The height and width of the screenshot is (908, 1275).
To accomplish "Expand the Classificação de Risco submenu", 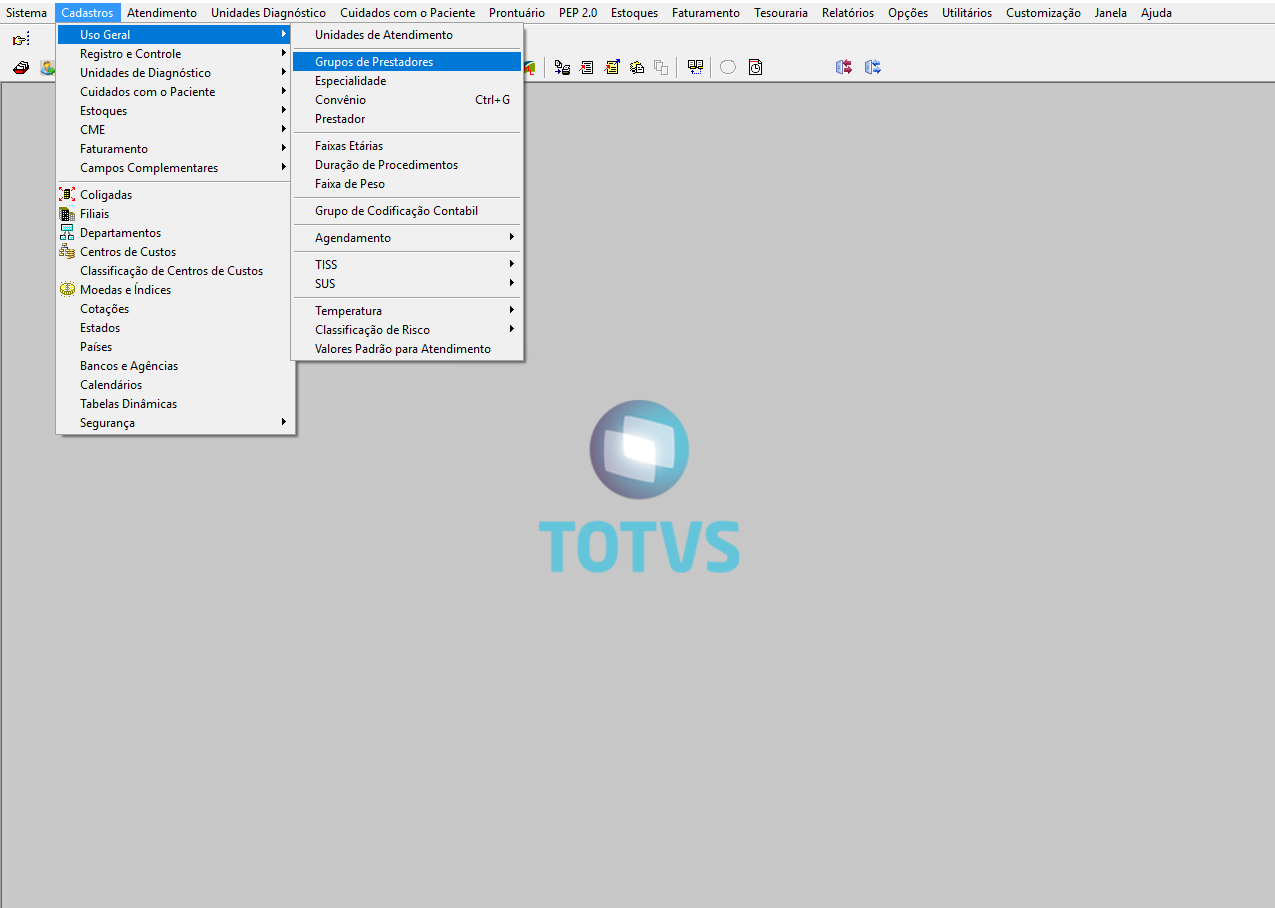I will click(x=407, y=330).
